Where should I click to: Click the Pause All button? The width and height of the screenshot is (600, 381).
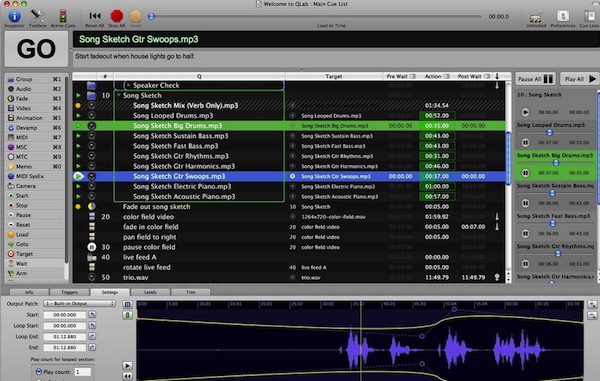pyautogui.click(x=535, y=79)
